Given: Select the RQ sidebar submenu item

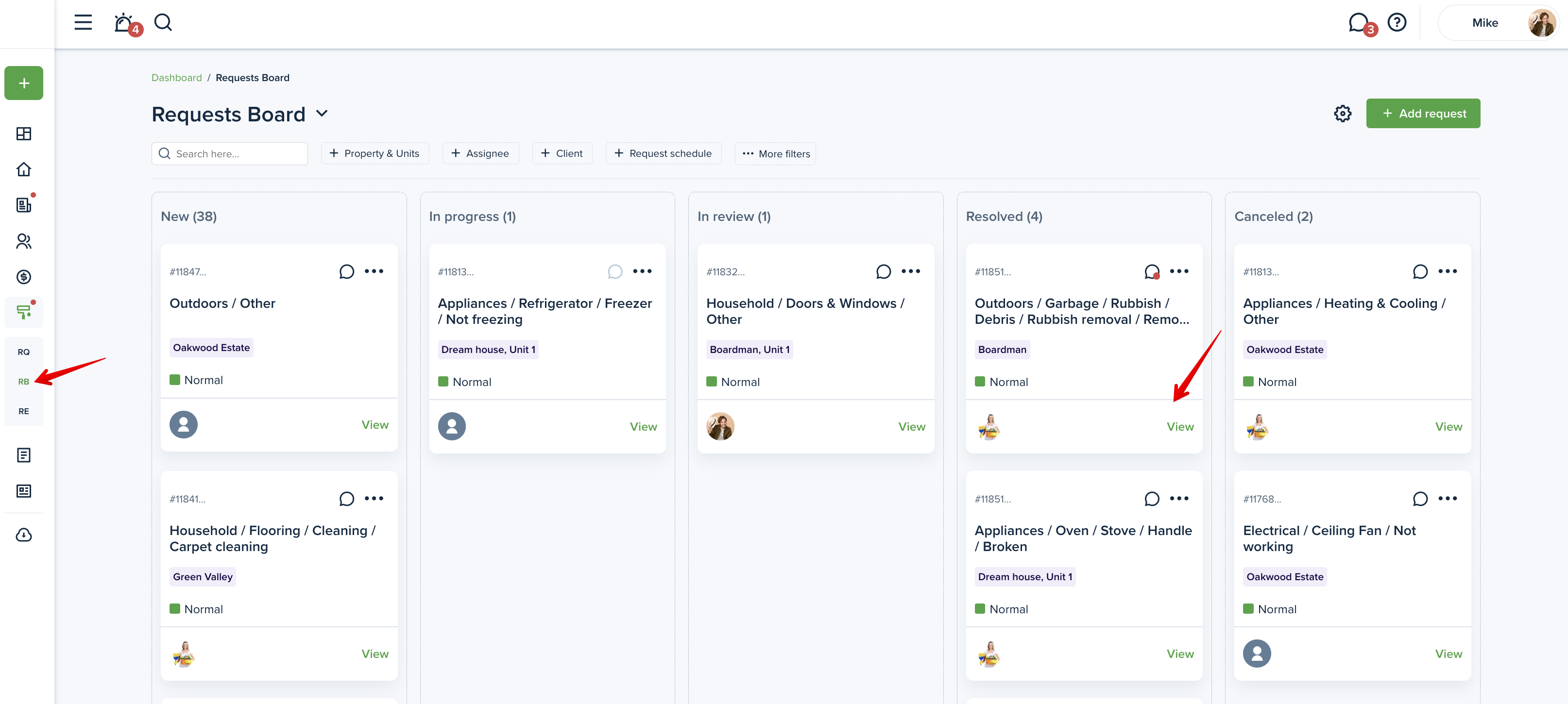Looking at the screenshot, I should click(24, 352).
